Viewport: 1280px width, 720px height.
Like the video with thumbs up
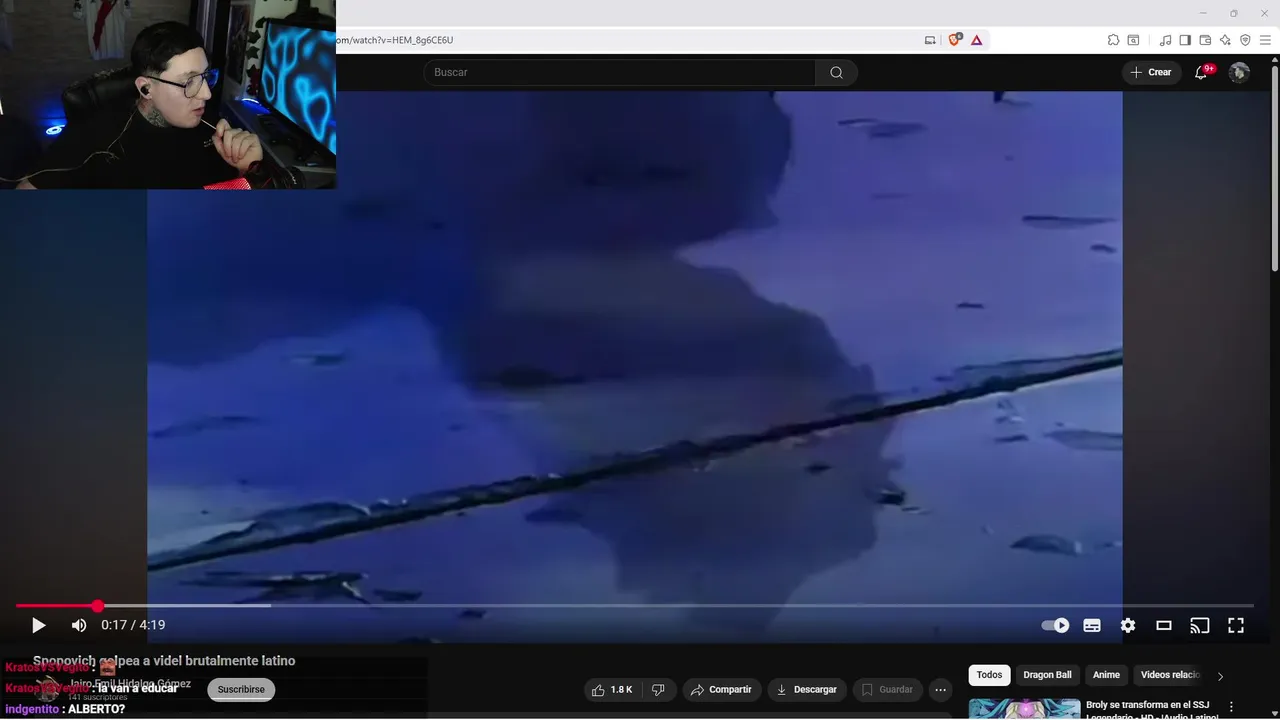click(611, 689)
